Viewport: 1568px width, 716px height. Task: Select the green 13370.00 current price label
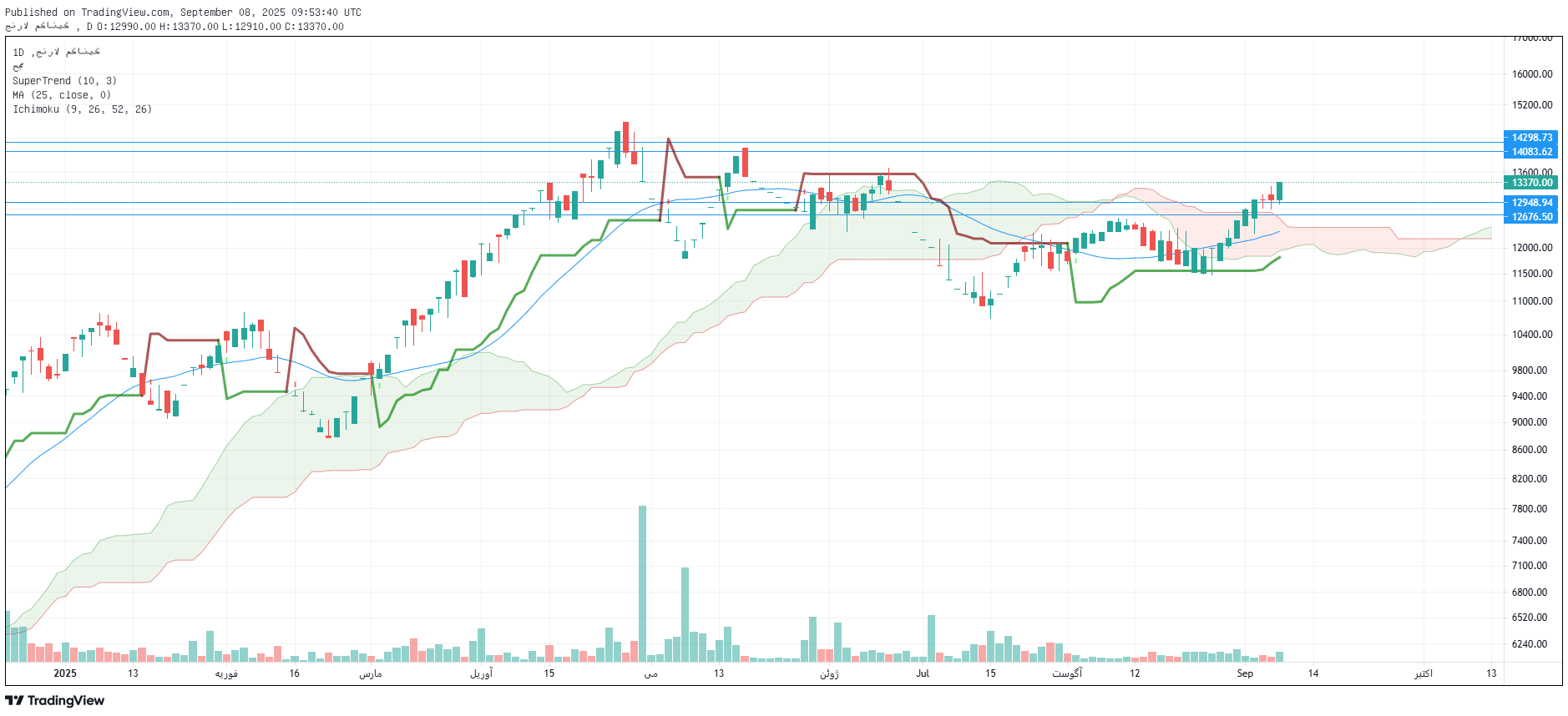1531,183
